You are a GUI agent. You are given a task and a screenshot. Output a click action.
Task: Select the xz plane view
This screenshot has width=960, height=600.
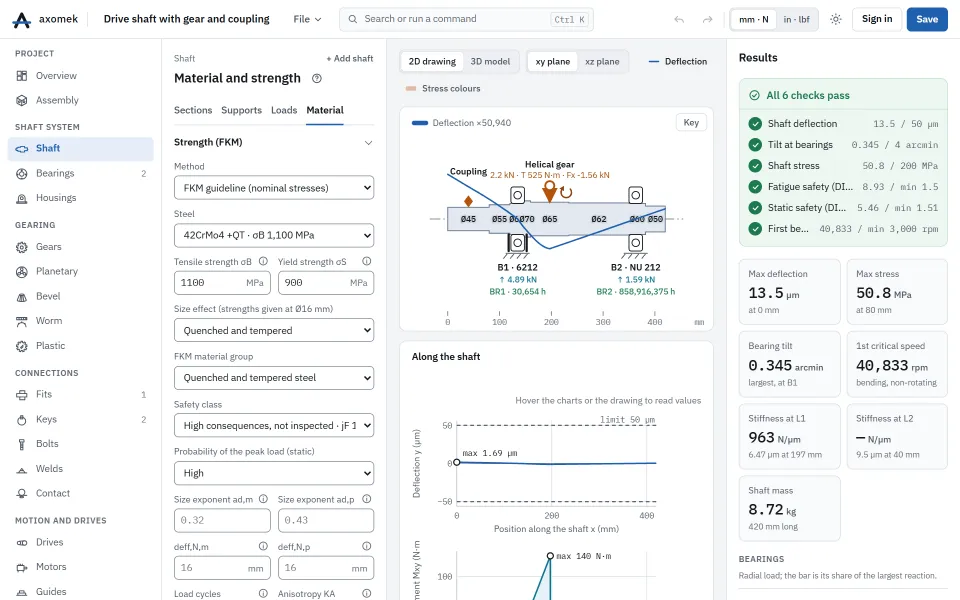click(602, 61)
